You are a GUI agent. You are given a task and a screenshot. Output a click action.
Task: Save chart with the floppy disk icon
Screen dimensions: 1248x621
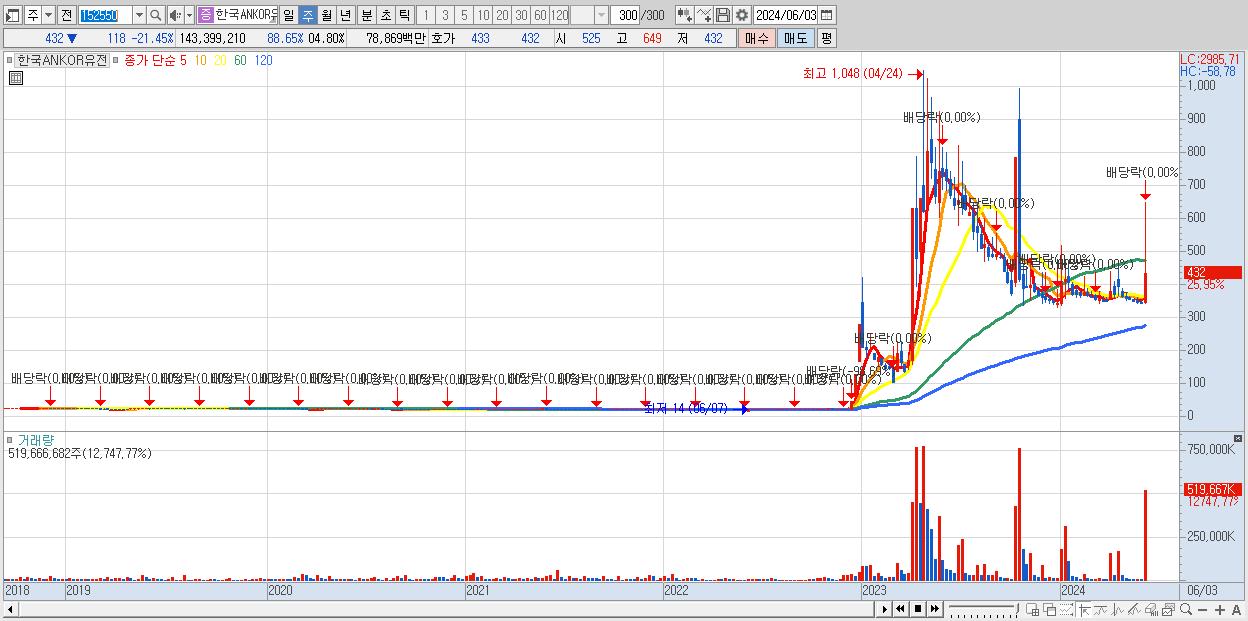coord(723,15)
